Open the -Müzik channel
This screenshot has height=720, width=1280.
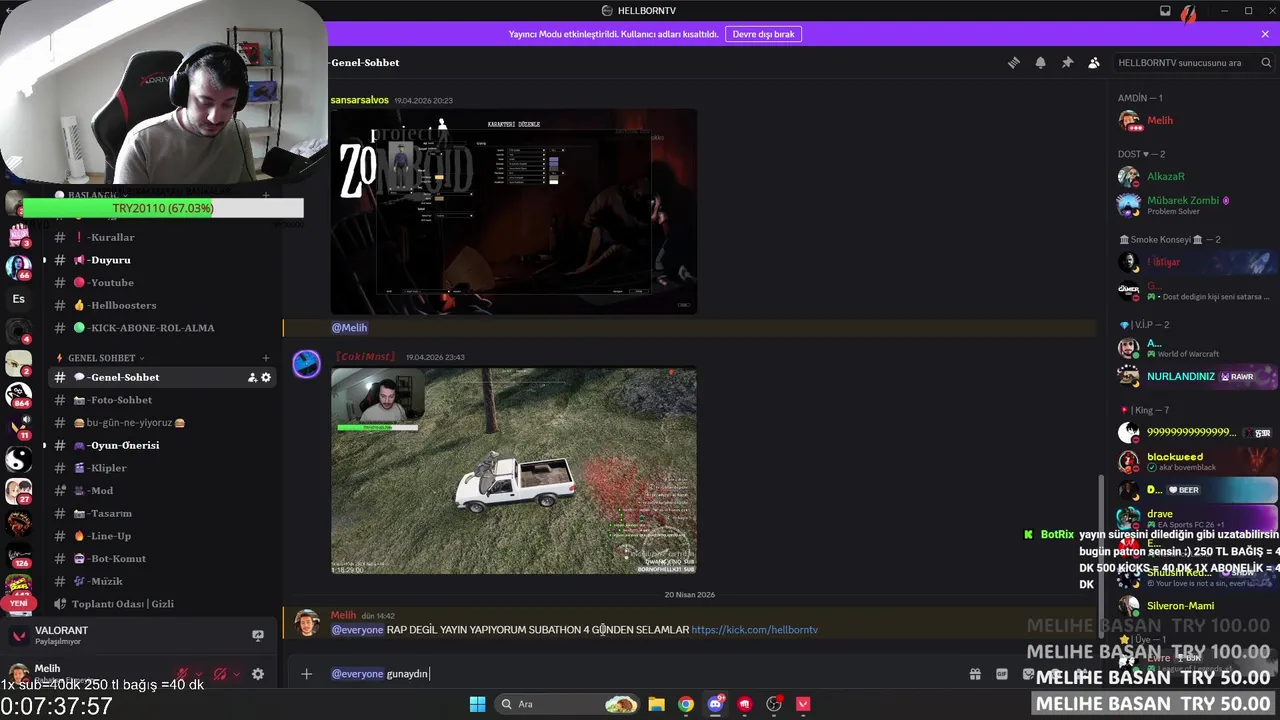(162, 581)
